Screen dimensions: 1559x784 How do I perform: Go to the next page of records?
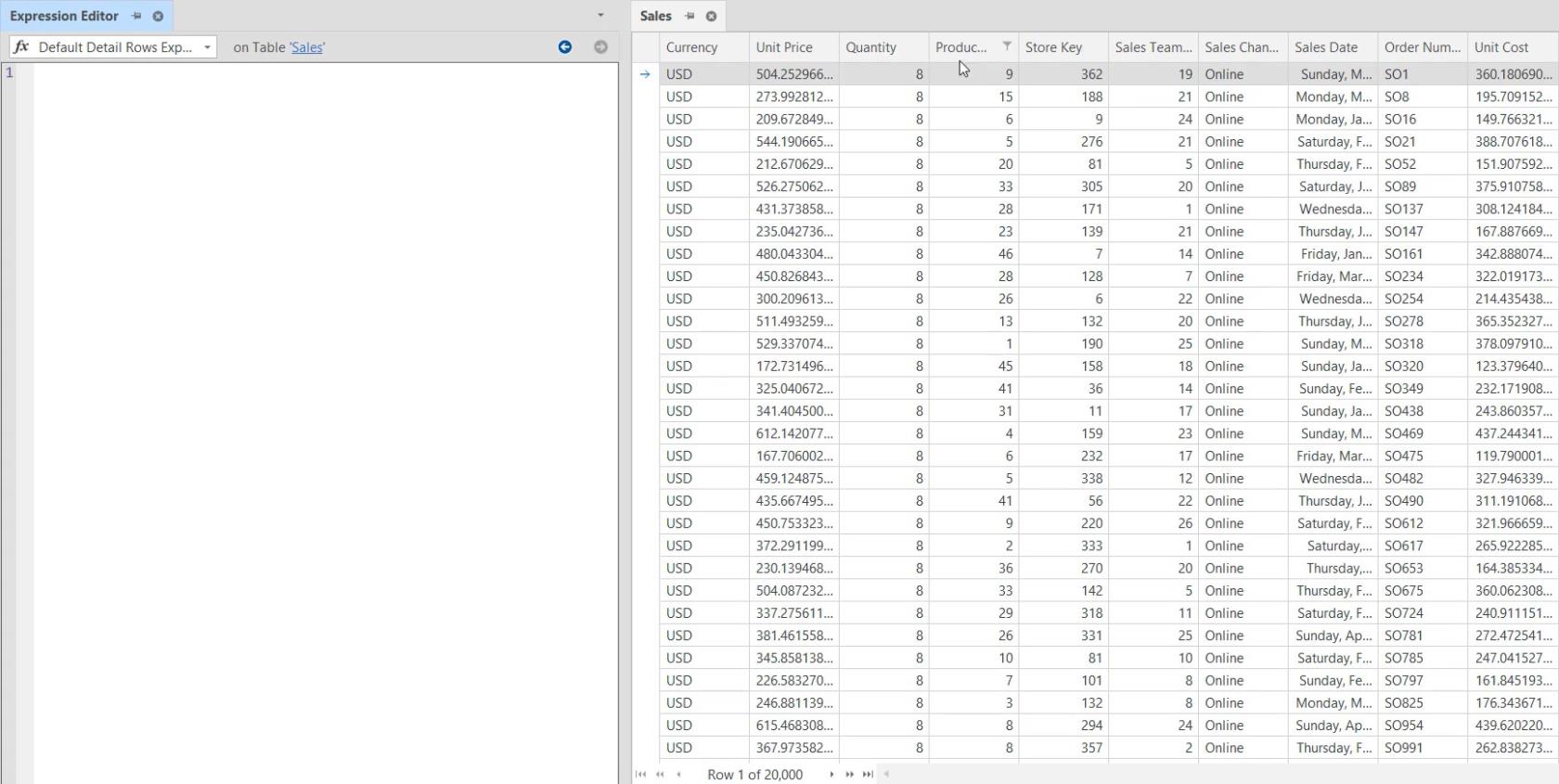tap(849, 774)
